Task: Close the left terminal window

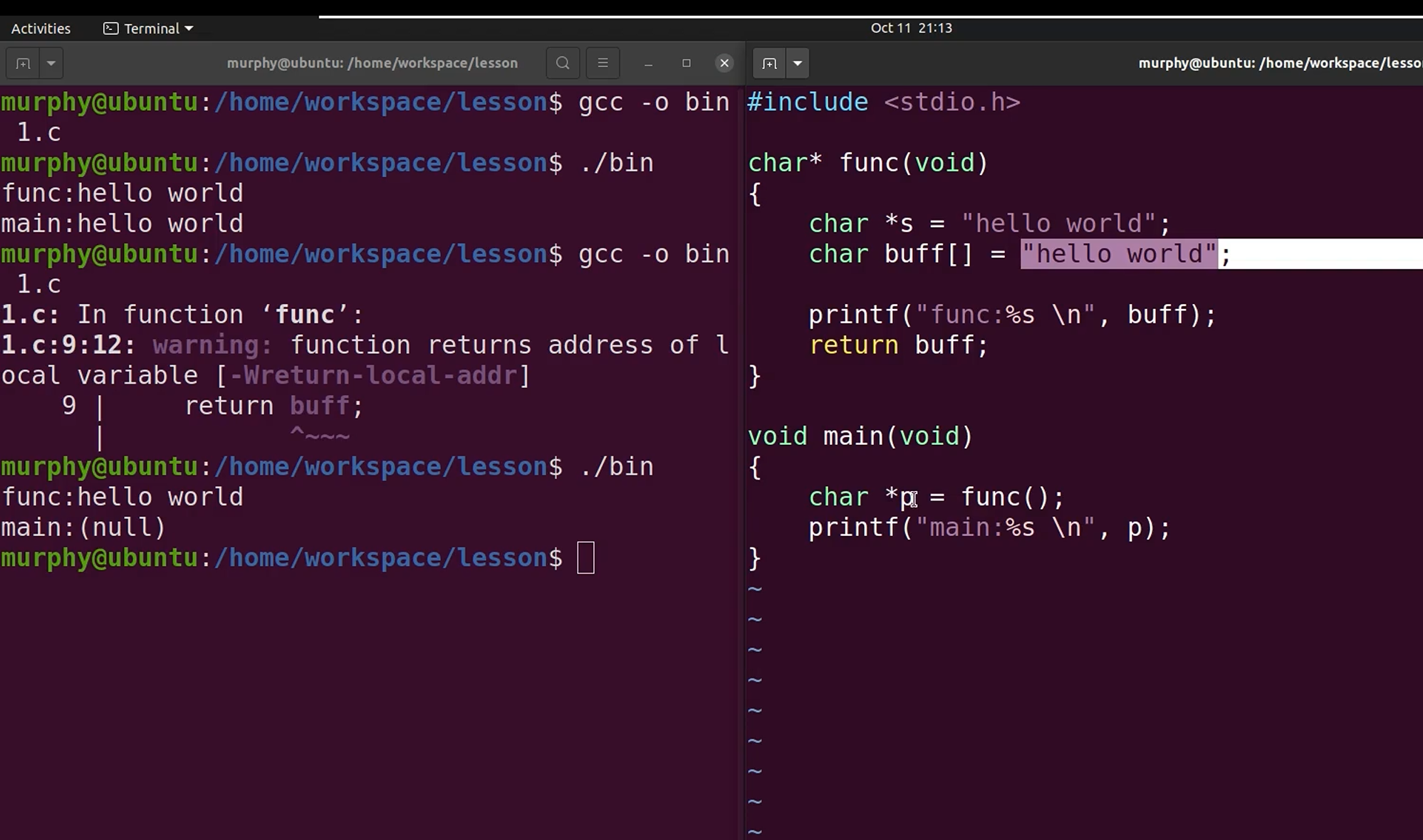Action: coord(724,63)
